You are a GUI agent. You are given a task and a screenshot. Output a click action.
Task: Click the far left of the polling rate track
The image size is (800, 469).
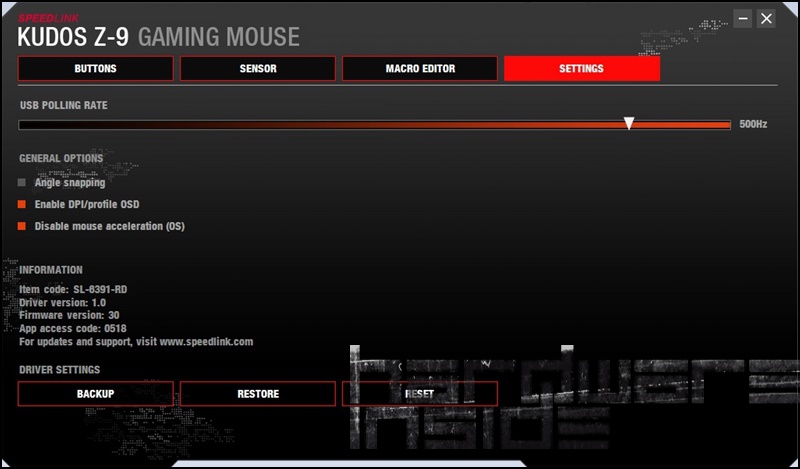pyautogui.click(x=22, y=125)
